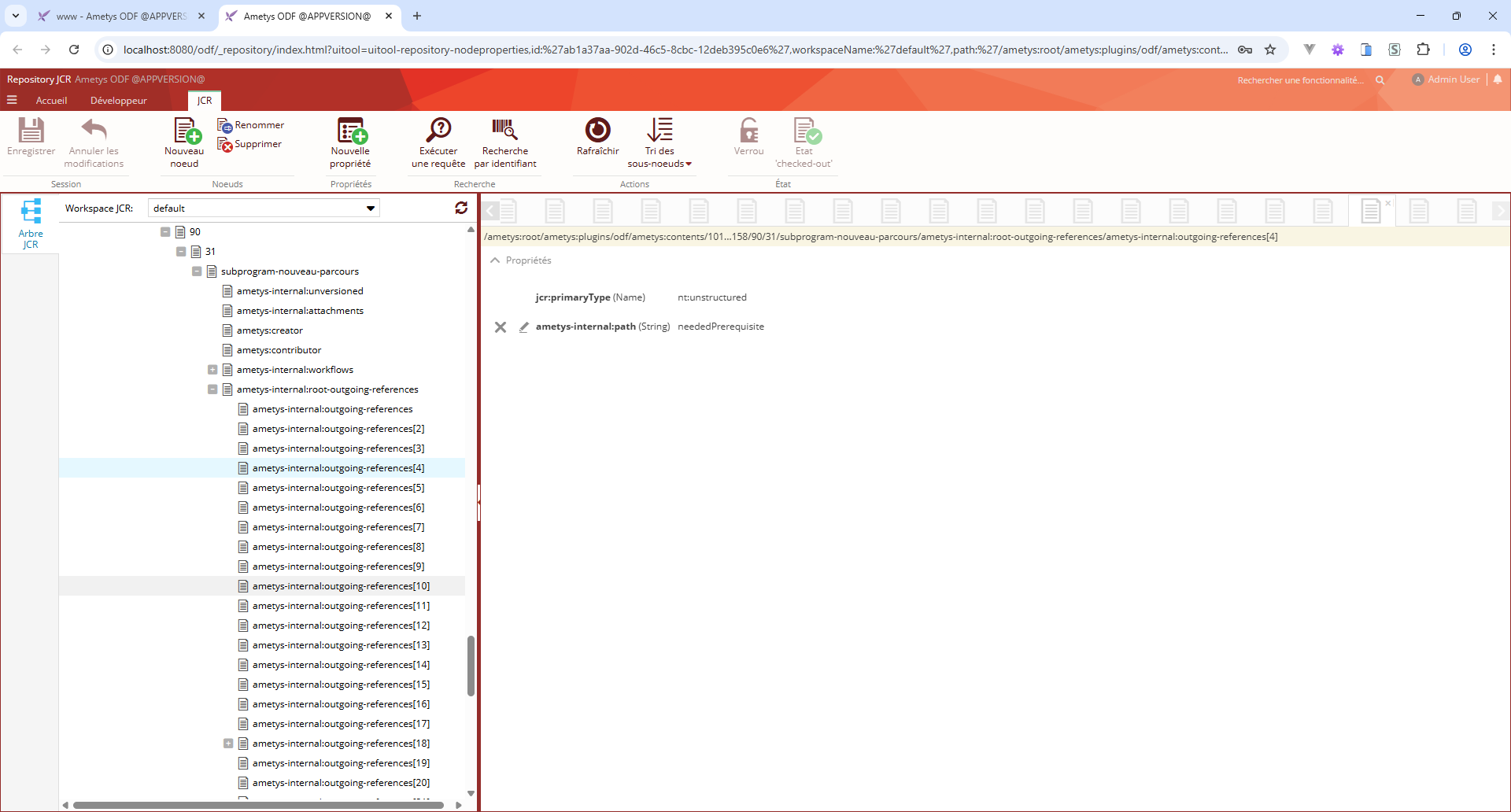
Task: Click Supprimer node button
Action: click(250, 145)
